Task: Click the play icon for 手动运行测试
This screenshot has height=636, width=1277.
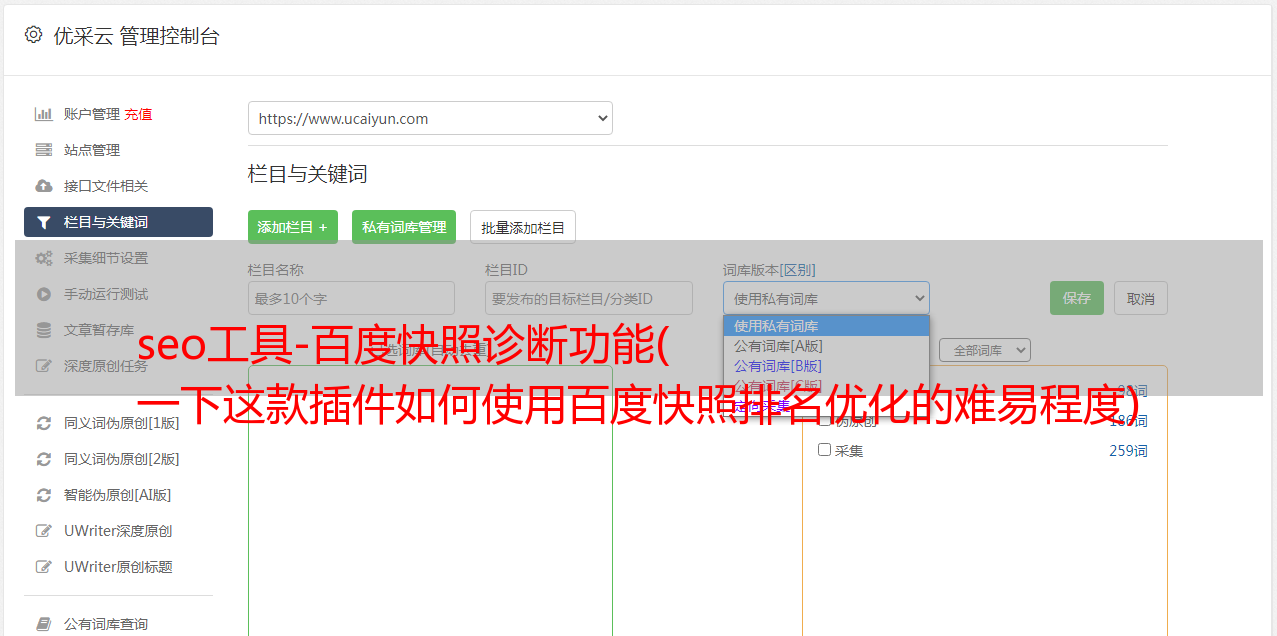Action: click(x=44, y=294)
